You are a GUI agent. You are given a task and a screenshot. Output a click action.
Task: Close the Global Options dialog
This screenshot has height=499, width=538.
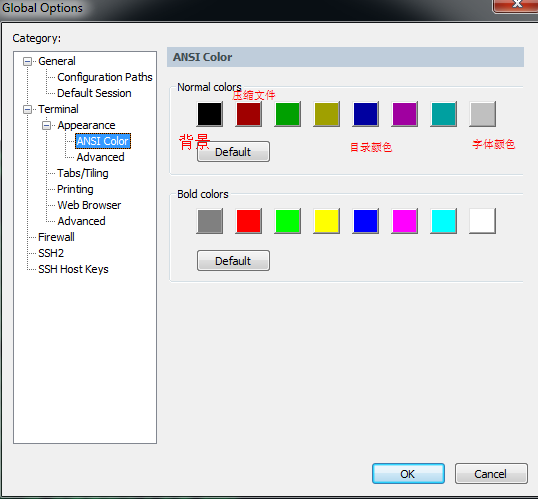[x=516, y=5]
